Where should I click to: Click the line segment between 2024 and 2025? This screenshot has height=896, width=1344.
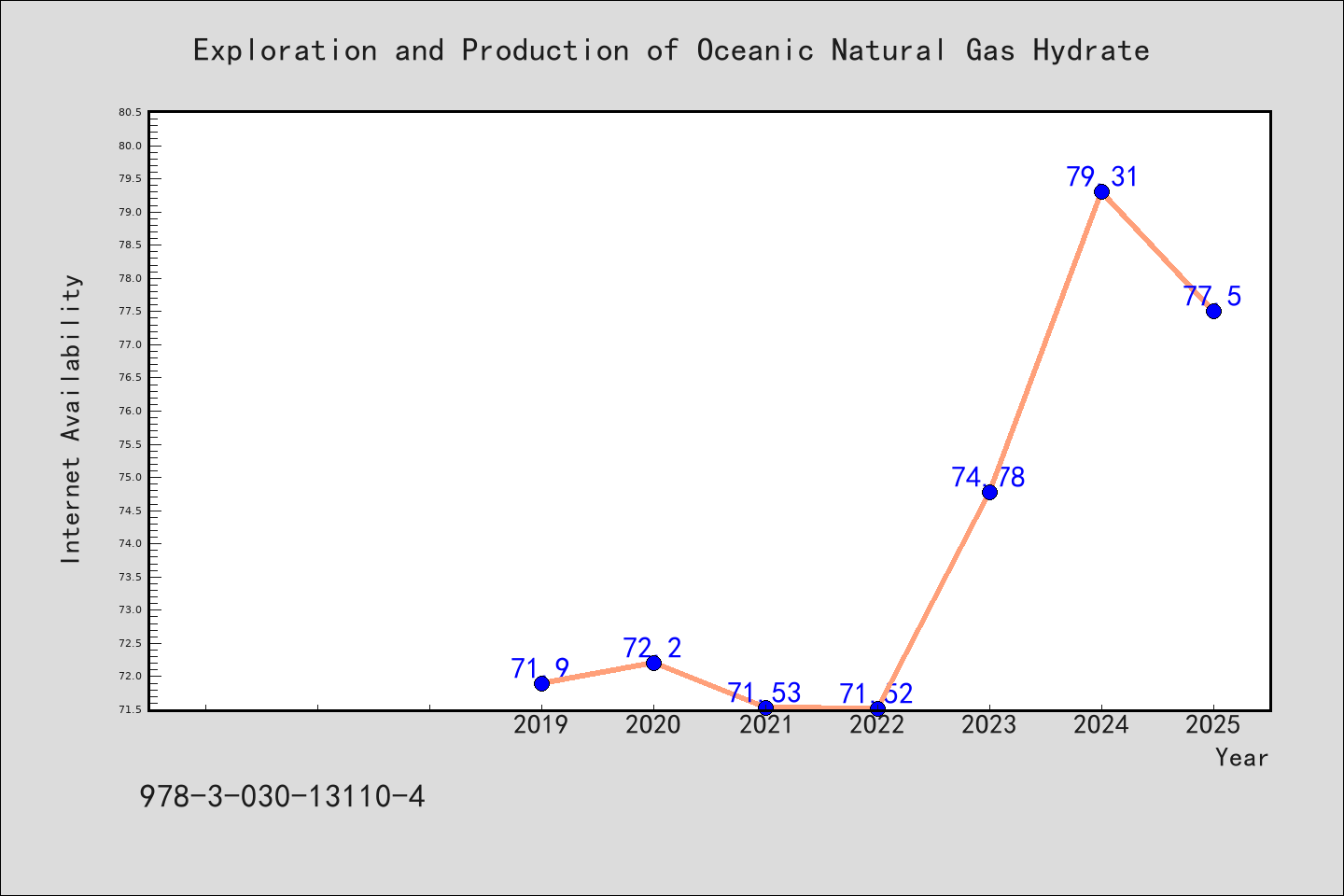point(1157,251)
